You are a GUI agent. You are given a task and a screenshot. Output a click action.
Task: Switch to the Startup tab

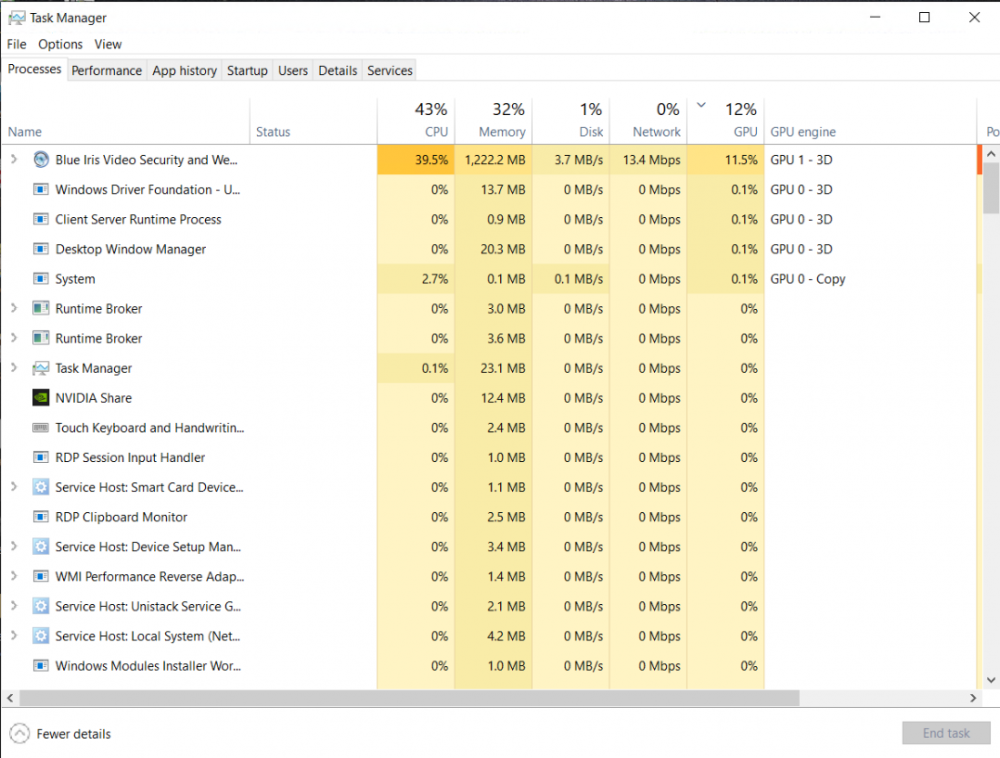[247, 71]
